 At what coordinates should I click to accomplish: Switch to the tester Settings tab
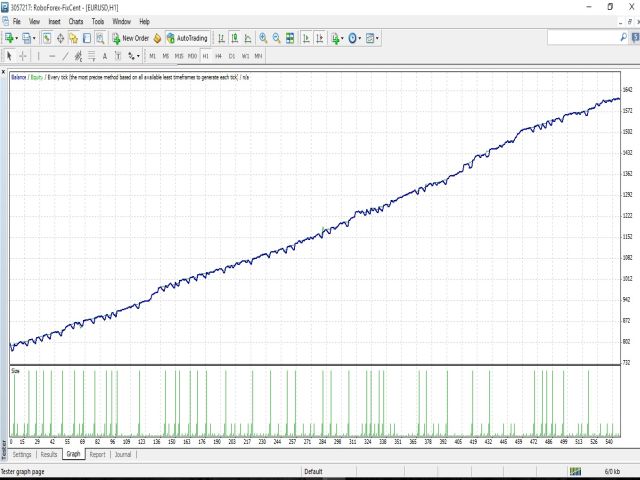[22, 454]
